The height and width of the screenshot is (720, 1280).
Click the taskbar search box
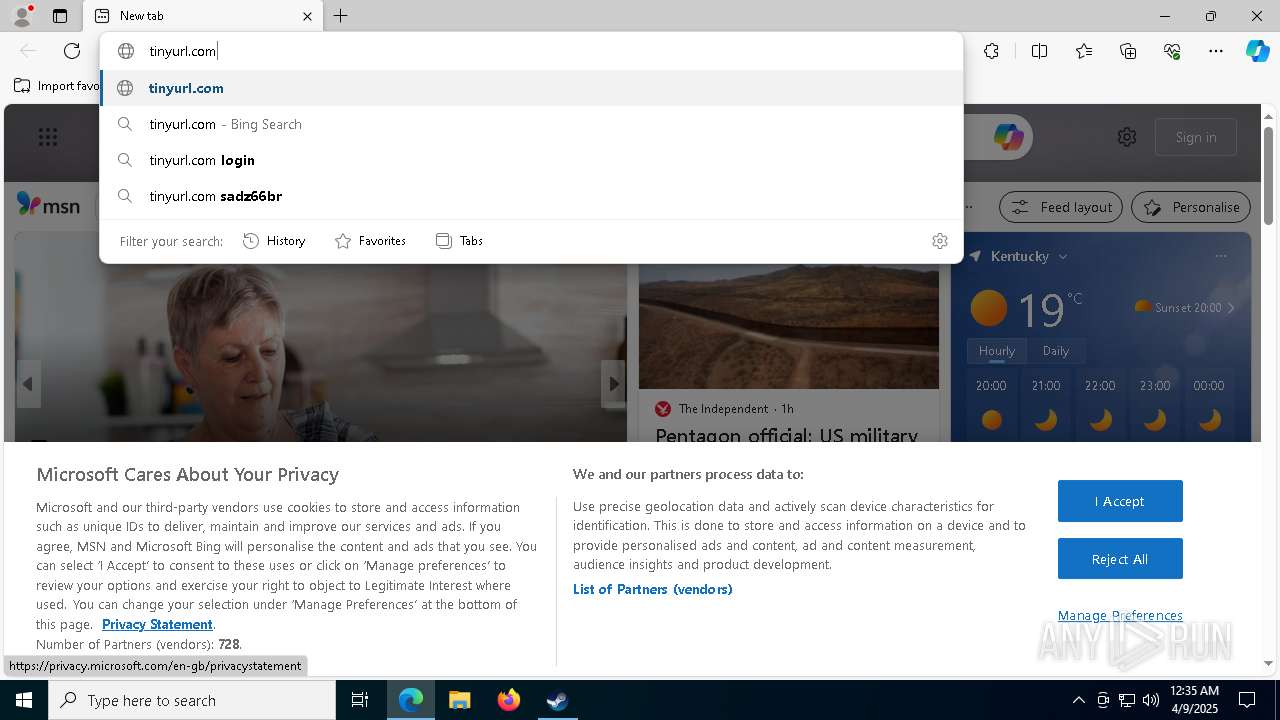(x=192, y=700)
